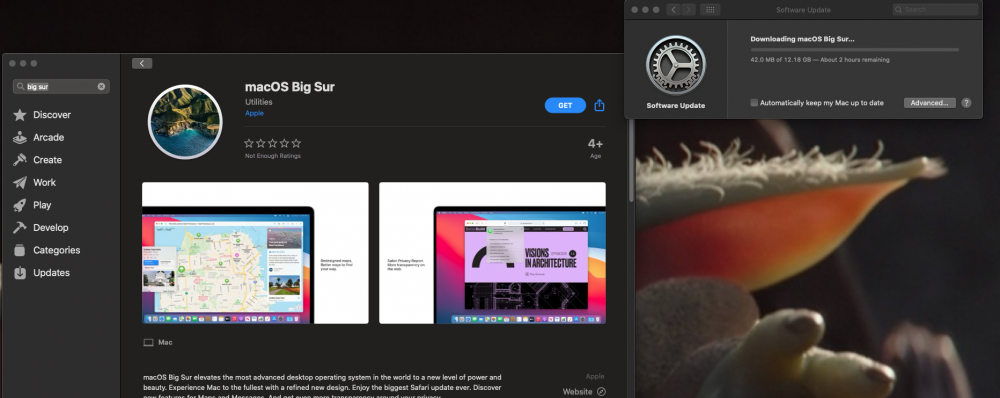Open the Safari Visions in Architecture screenshot
This screenshot has height=398, width=1000.
click(x=492, y=253)
